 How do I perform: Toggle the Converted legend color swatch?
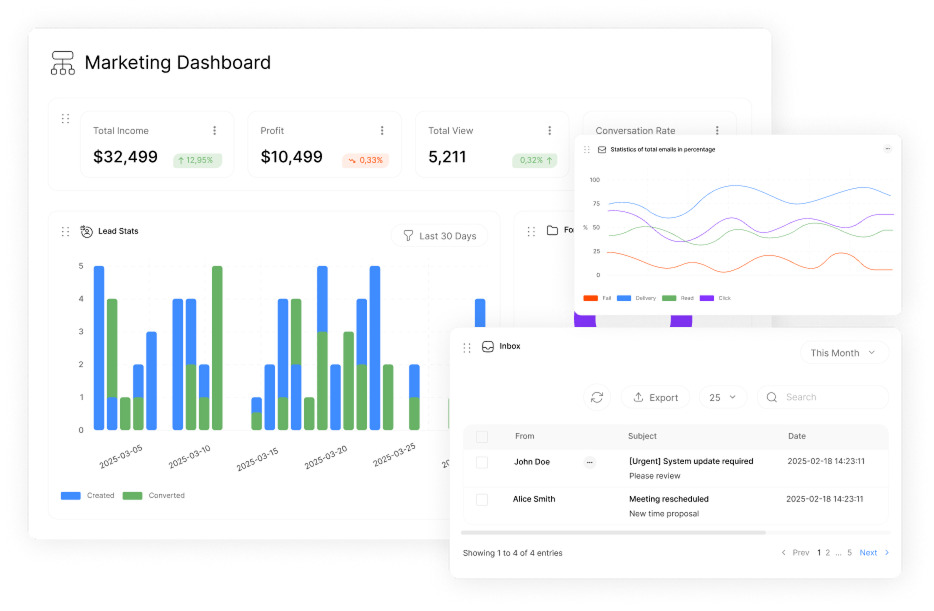pyautogui.click(x=132, y=496)
